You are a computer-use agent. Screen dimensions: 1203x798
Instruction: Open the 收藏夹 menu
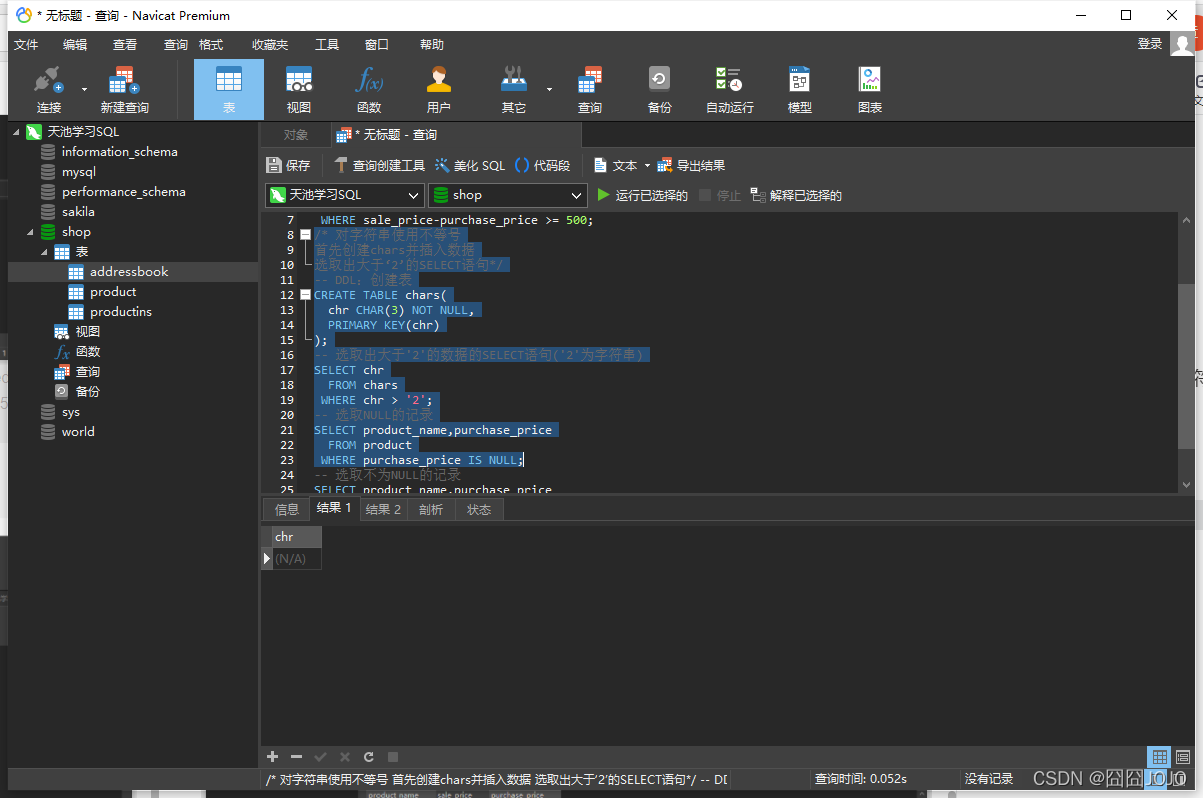point(270,44)
